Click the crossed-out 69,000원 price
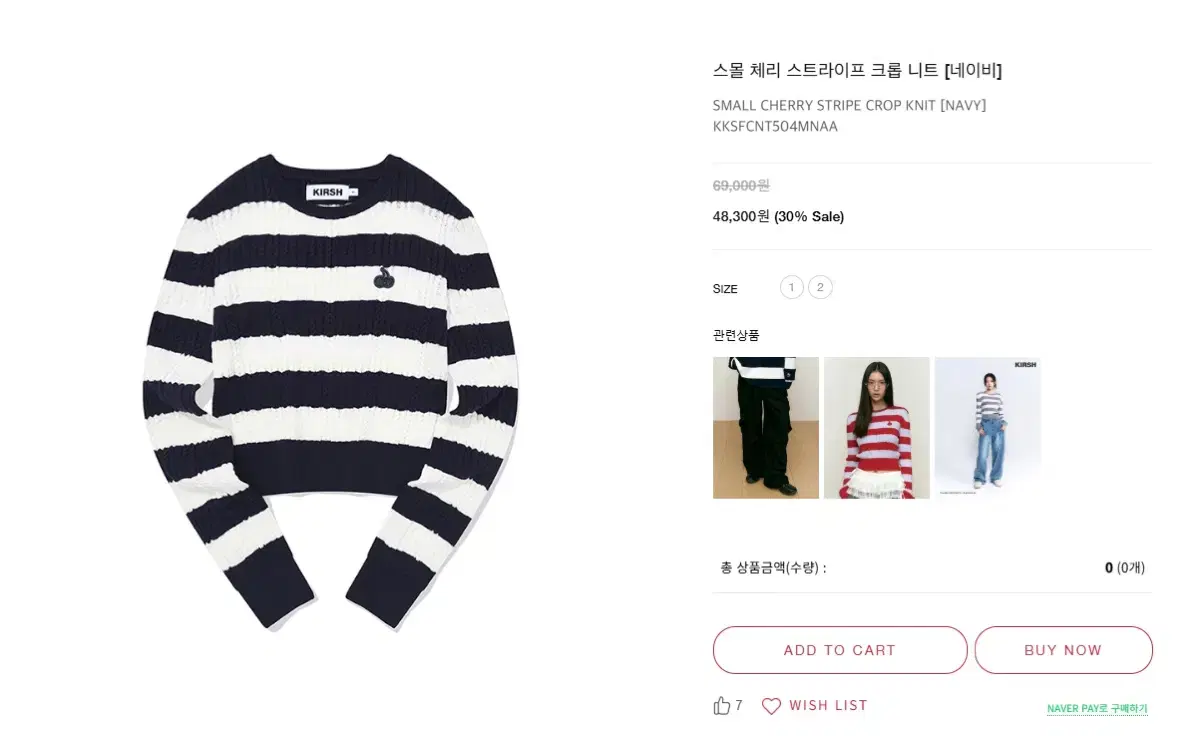 [x=741, y=185]
